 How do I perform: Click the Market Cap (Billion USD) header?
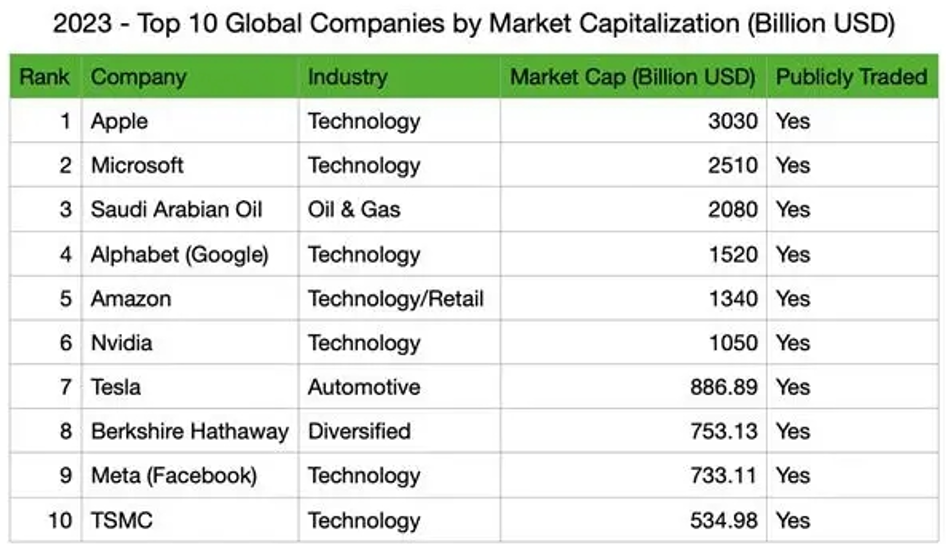click(x=634, y=77)
